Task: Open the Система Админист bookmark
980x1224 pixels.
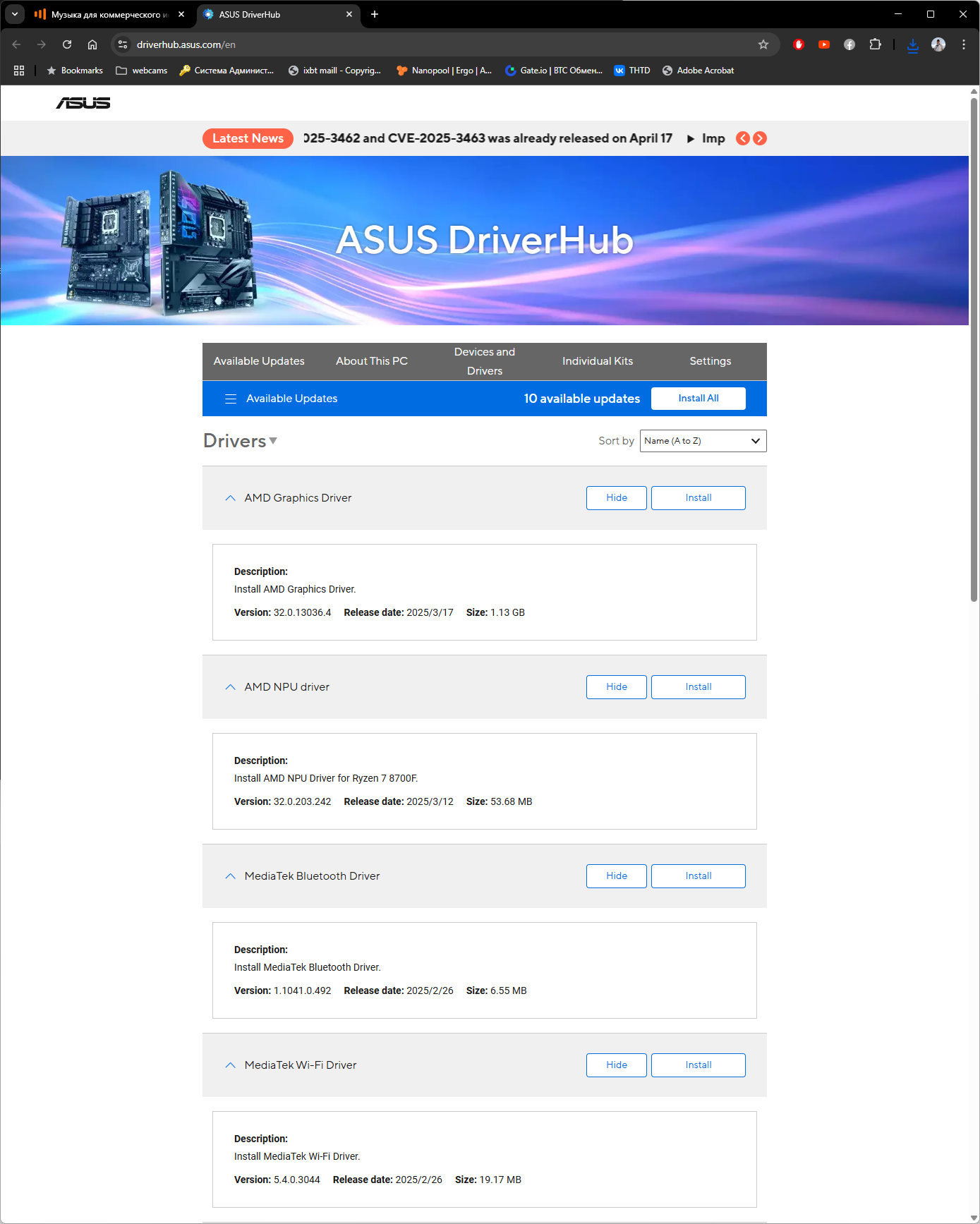Action: tap(226, 71)
